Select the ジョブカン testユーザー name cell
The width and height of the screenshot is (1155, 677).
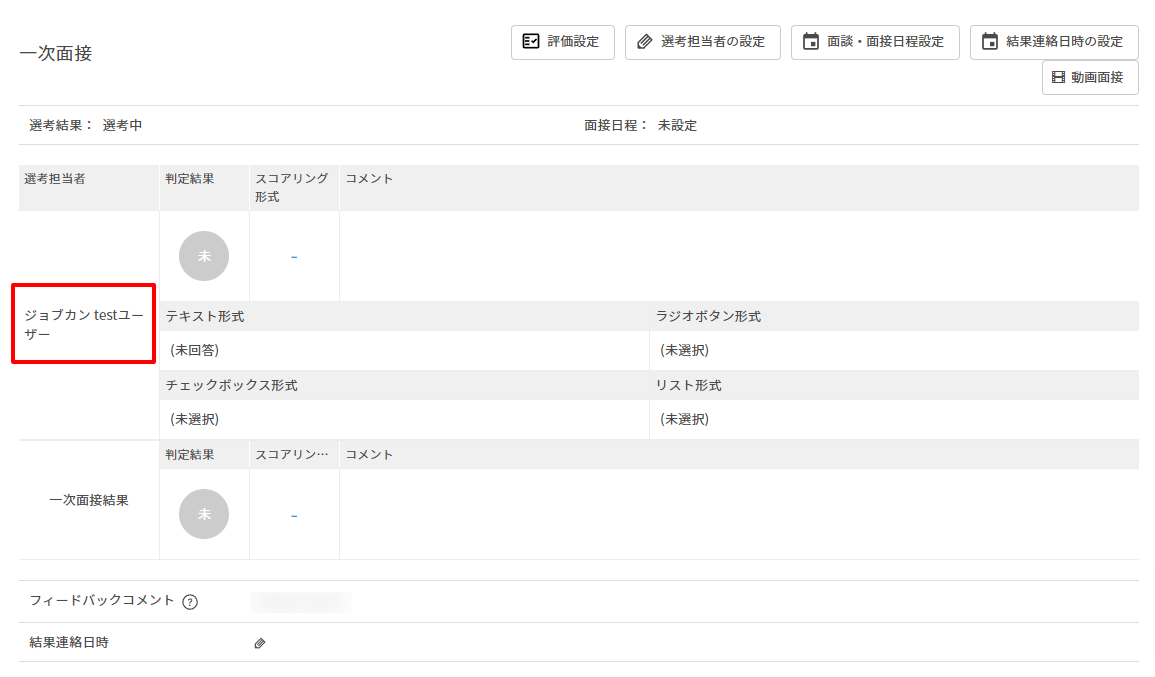[x=83, y=324]
